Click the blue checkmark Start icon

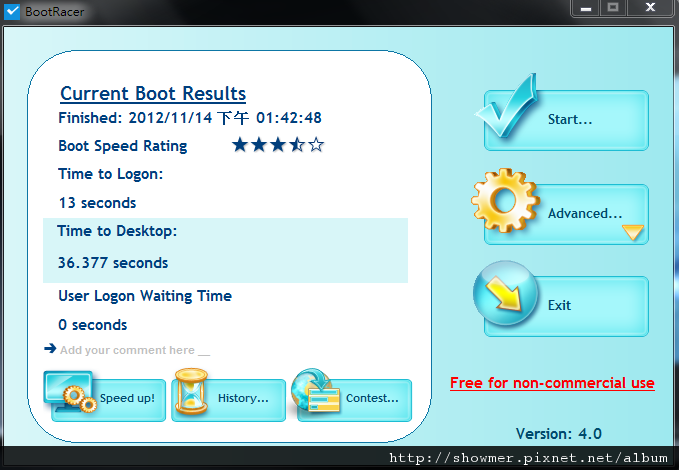tap(507, 106)
